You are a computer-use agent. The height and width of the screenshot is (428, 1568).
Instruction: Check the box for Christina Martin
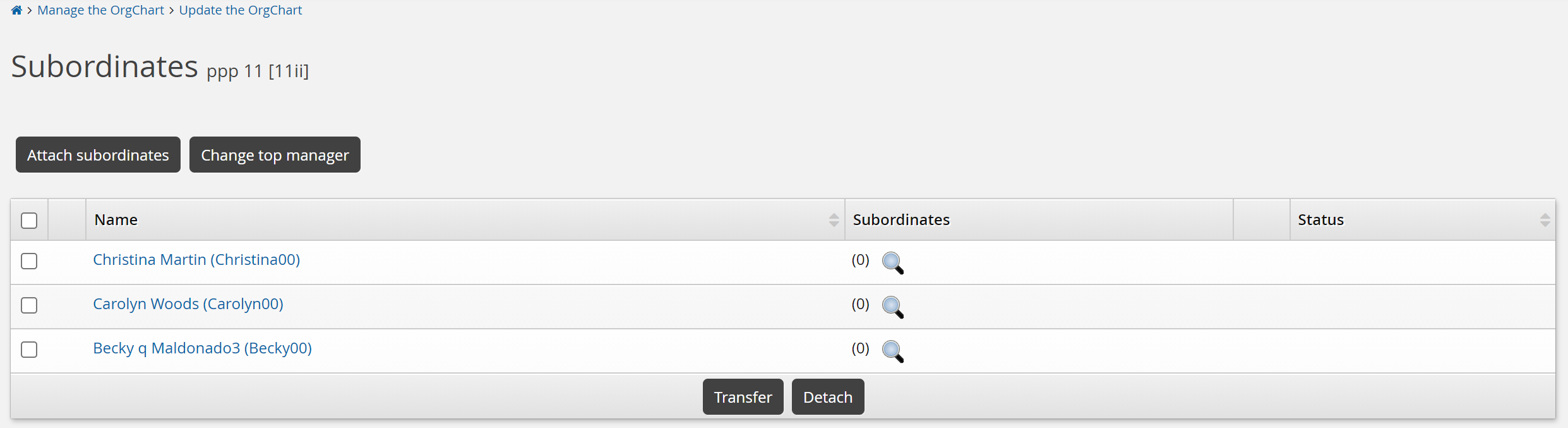point(29,261)
